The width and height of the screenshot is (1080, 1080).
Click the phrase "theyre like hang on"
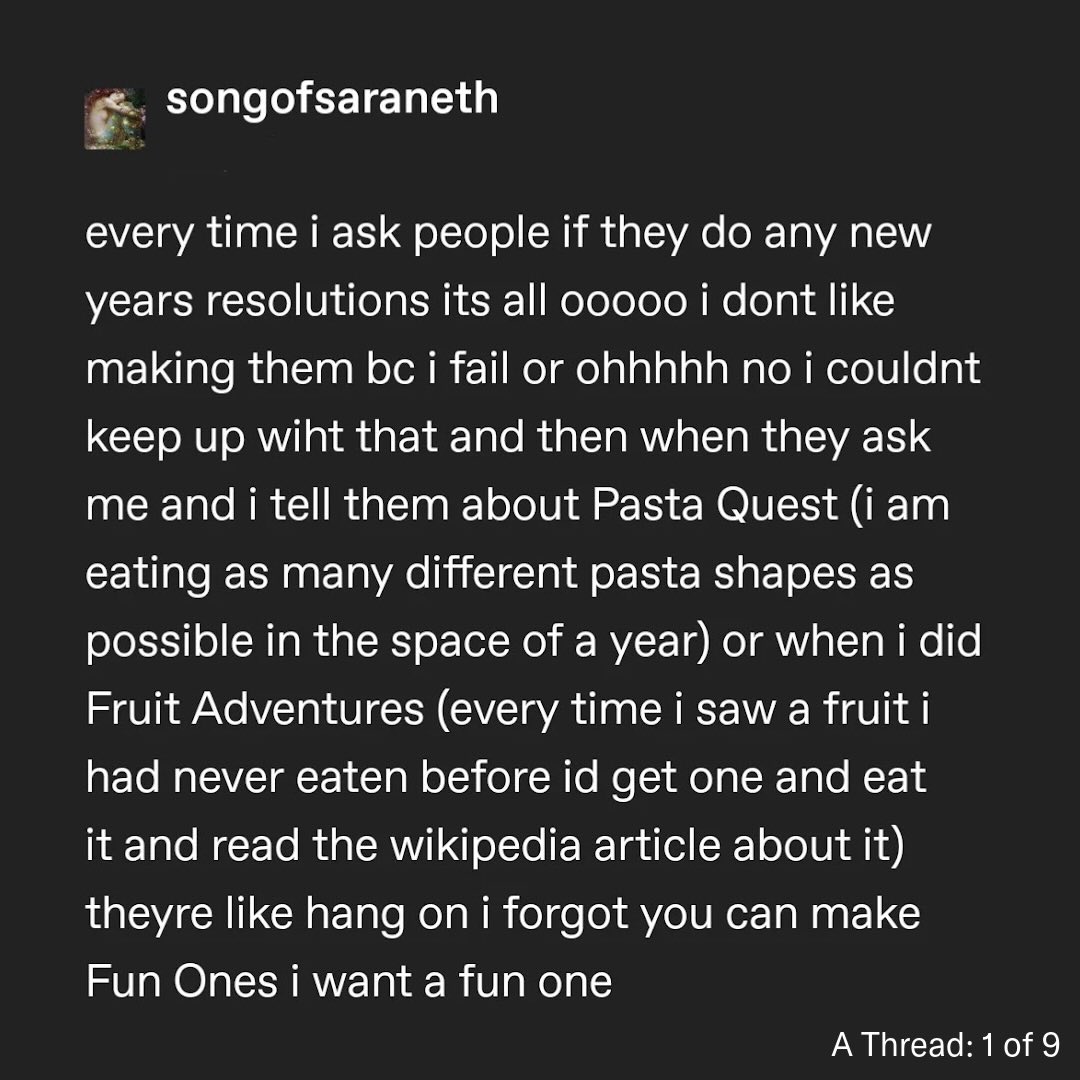pos(278,913)
